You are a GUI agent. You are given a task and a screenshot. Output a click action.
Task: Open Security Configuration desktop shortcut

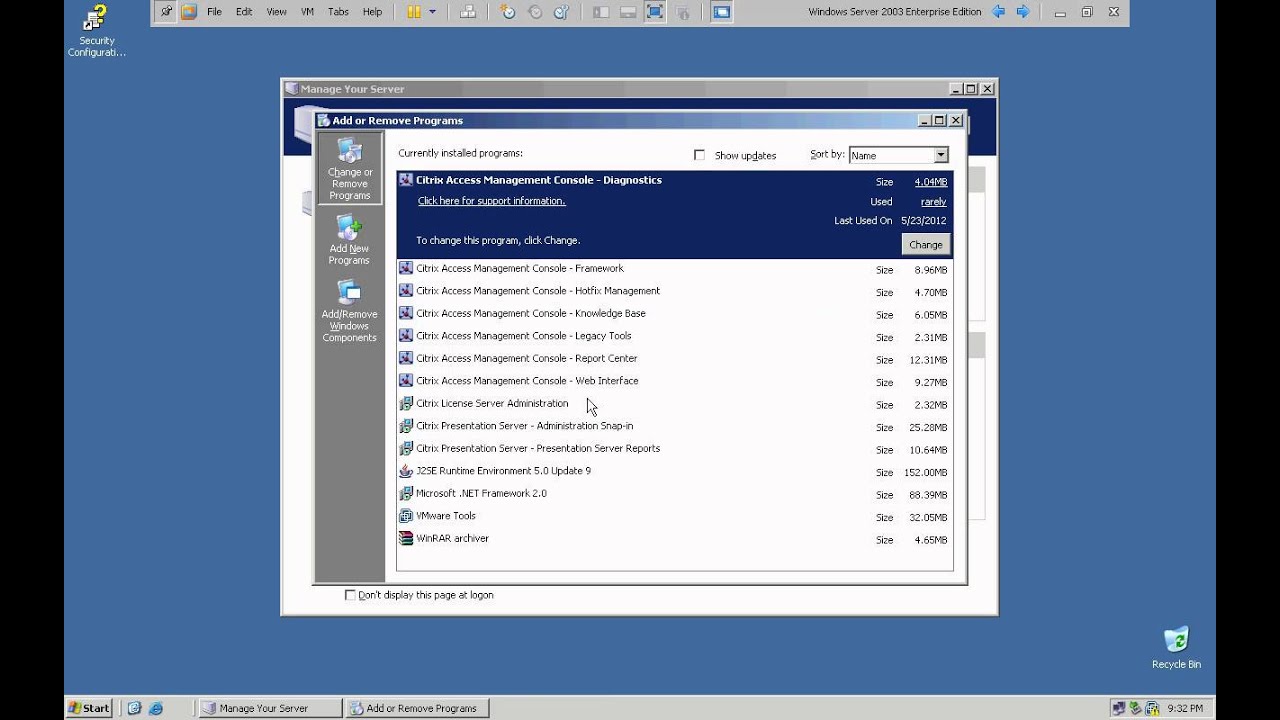pos(97,31)
